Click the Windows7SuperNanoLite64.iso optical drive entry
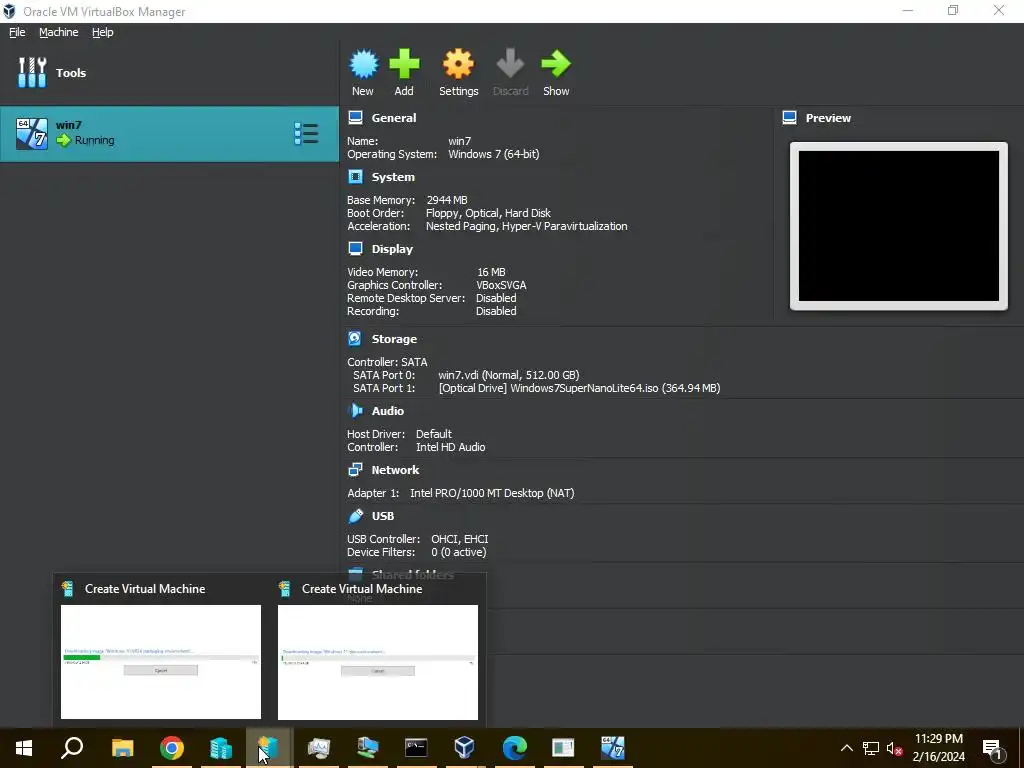Screen dimensions: 1024x768 579,388
